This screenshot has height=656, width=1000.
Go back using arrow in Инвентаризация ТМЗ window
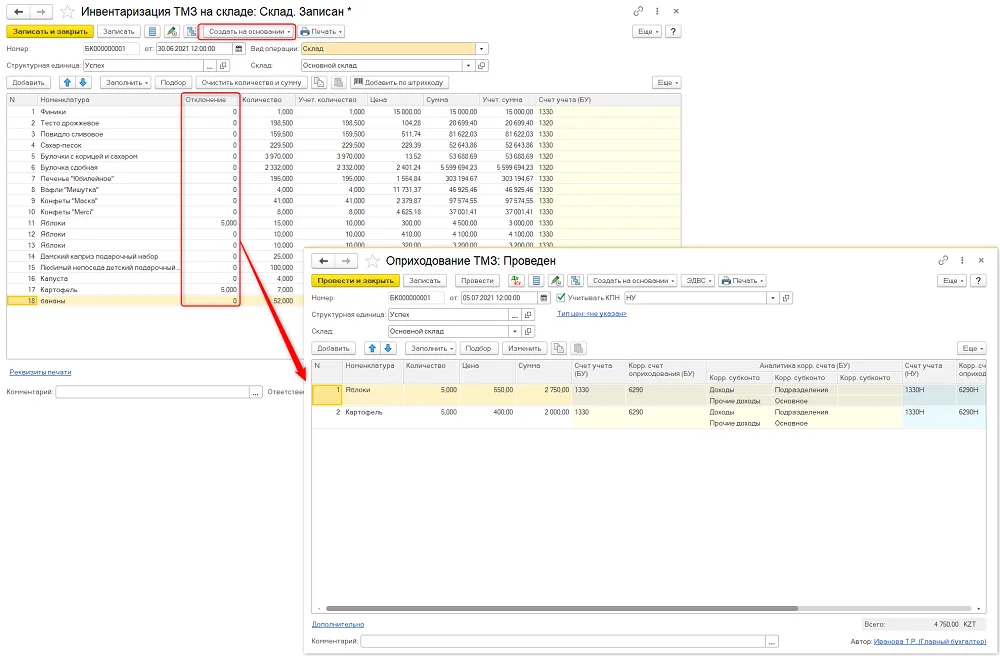[x=19, y=11]
